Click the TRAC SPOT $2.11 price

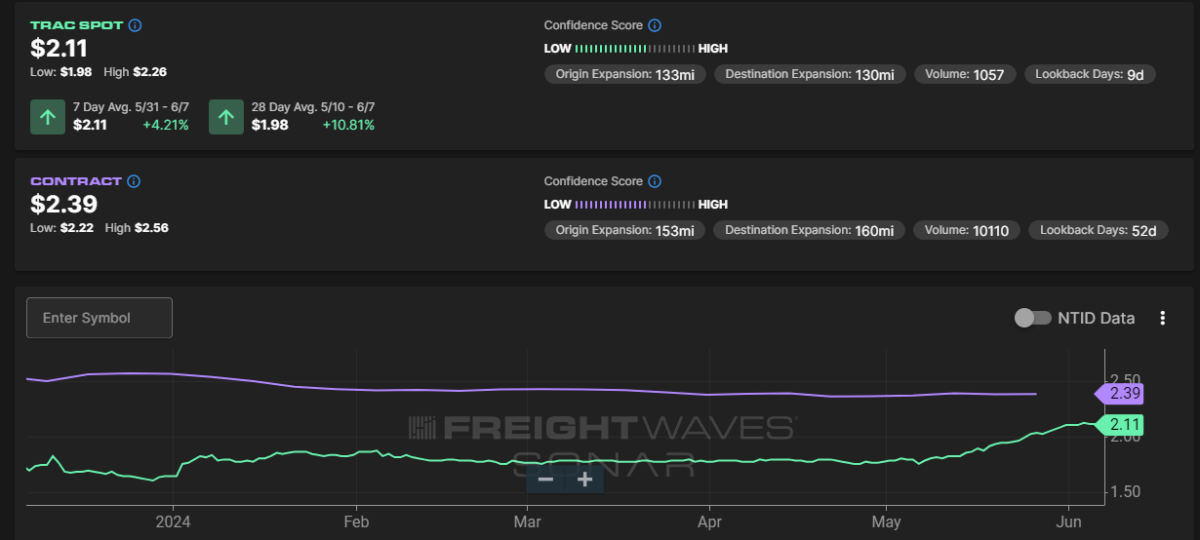[58, 48]
